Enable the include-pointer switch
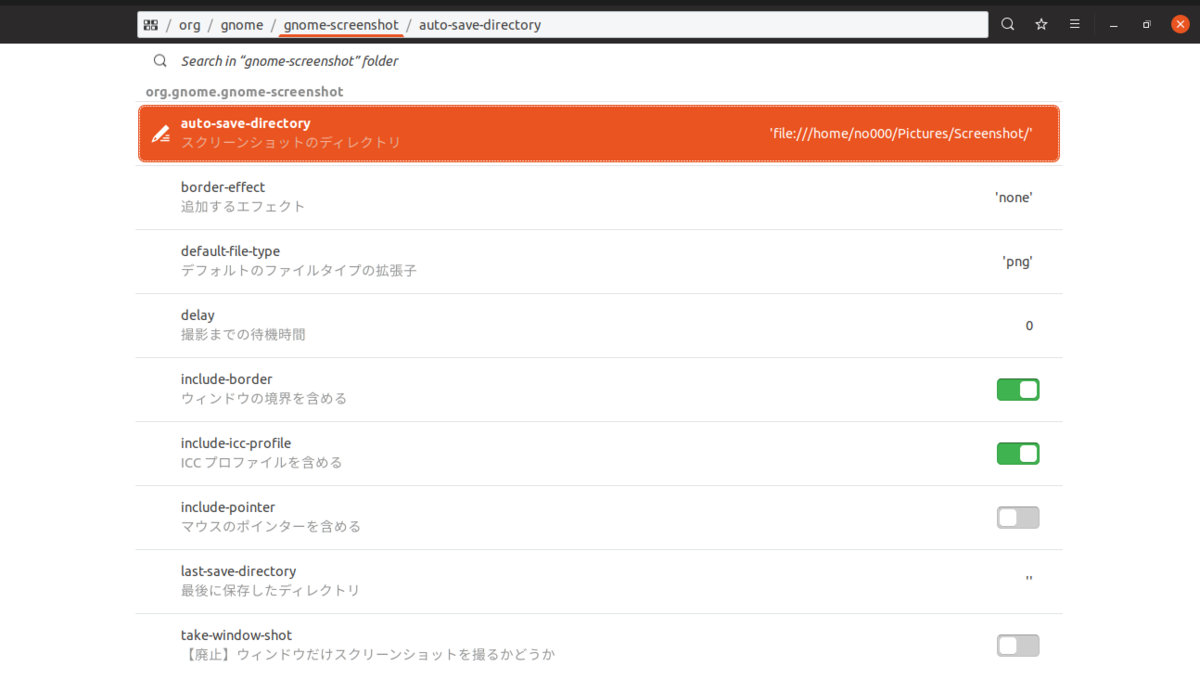 point(1018,518)
